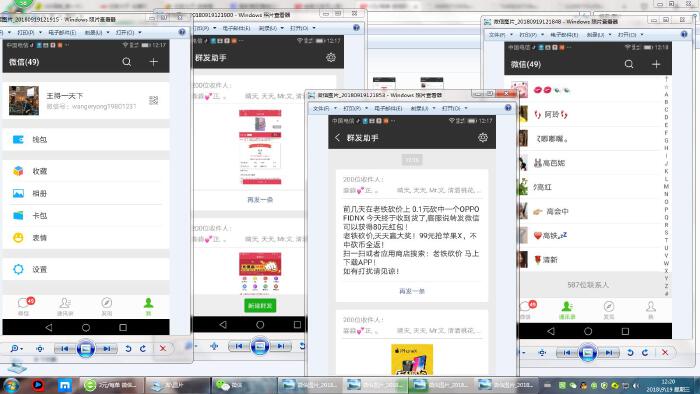Rotate counterclockwise in right viewer window
The width and height of the screenshot is (700, 394).
pos(630,353)
